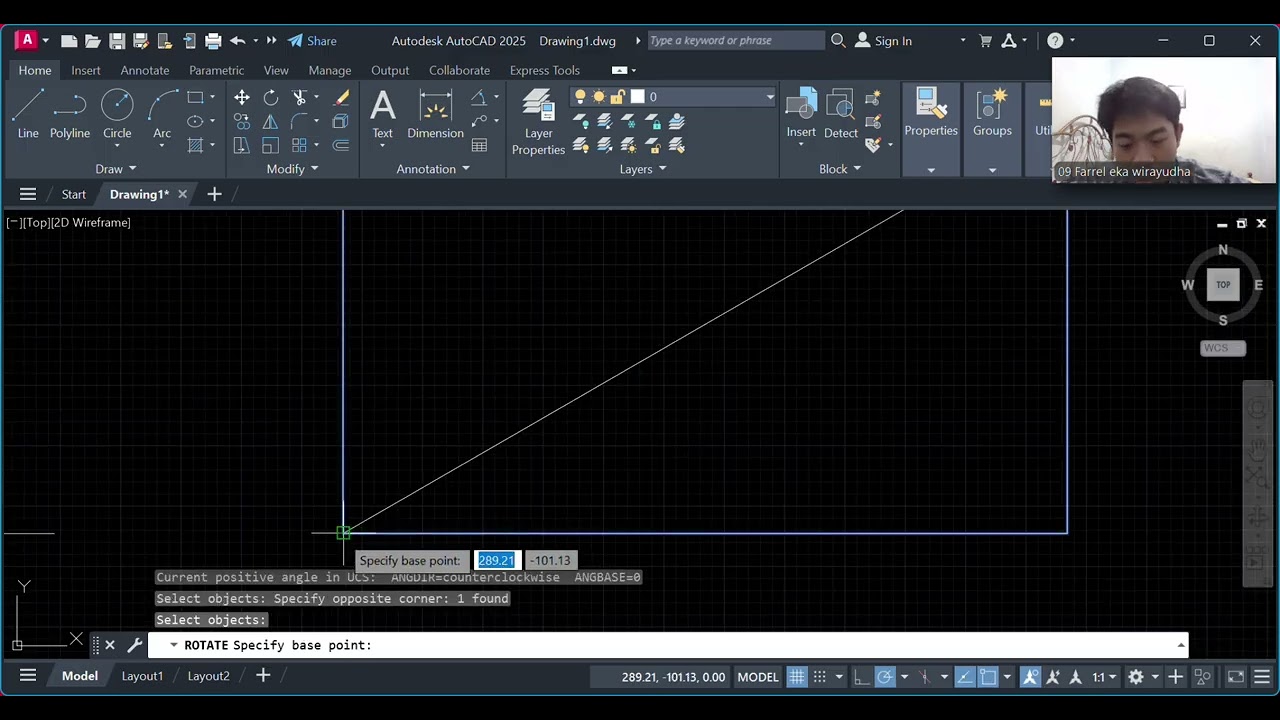
Task: Click the layer 0 white color swatch
Action: coord(637,97)
